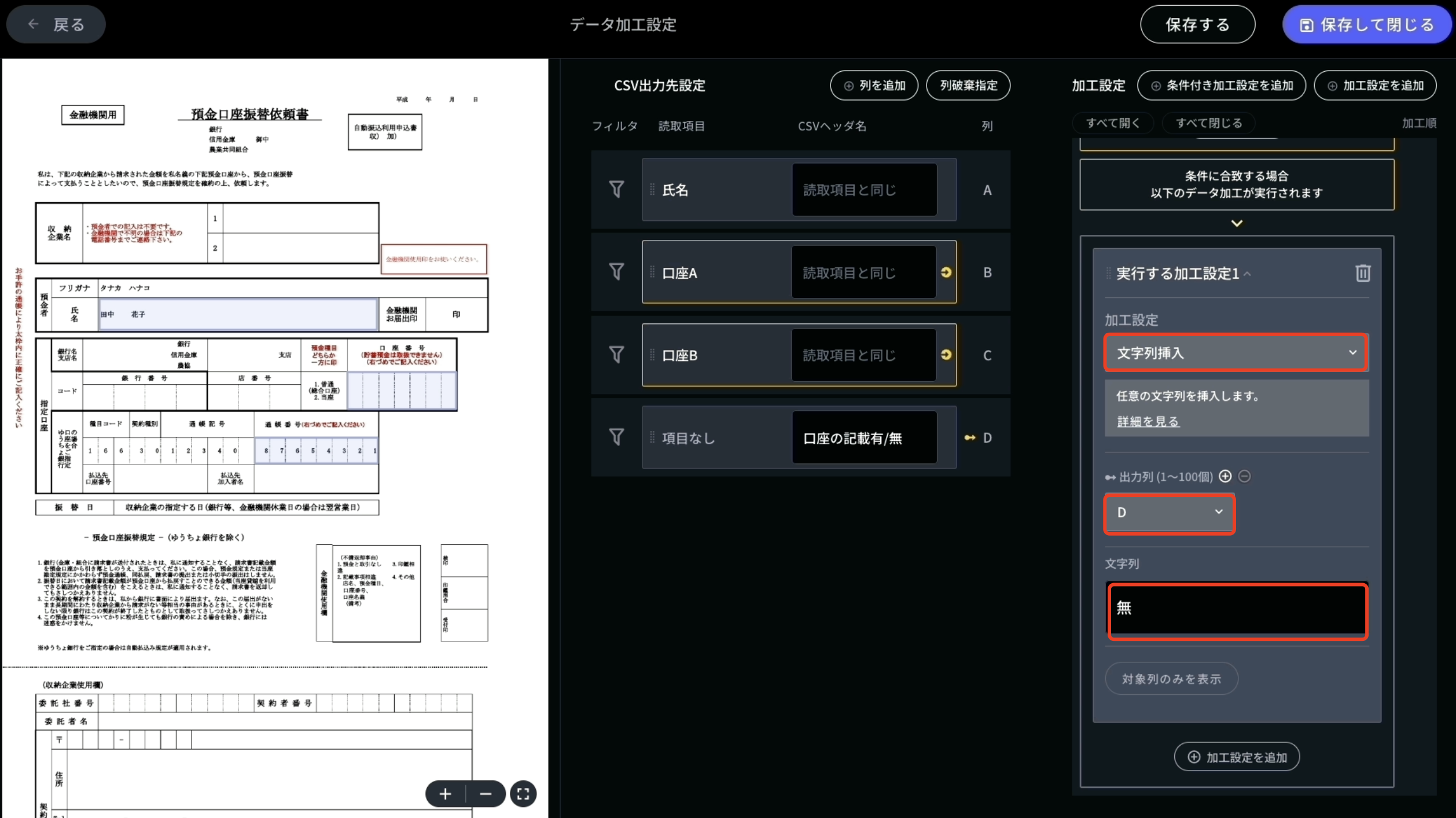
Task: Collapse the 実行する加工設定1 section
Action: click(1248, 274)
